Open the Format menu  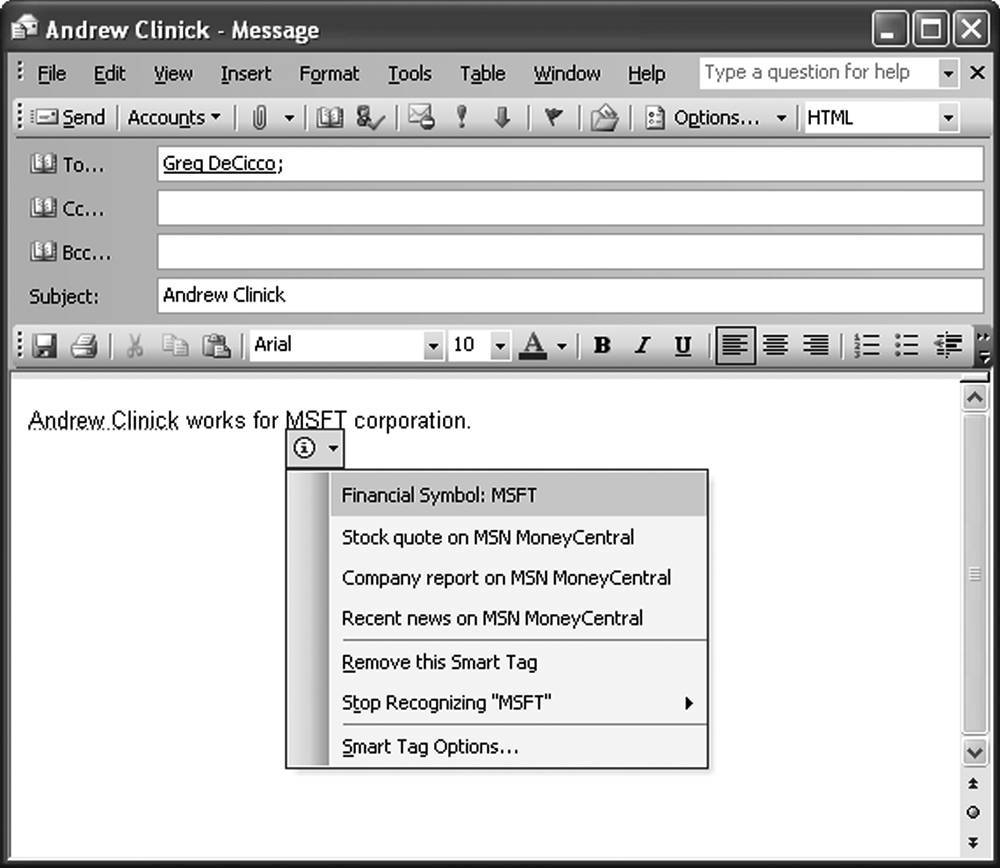[x=329, y=74]
